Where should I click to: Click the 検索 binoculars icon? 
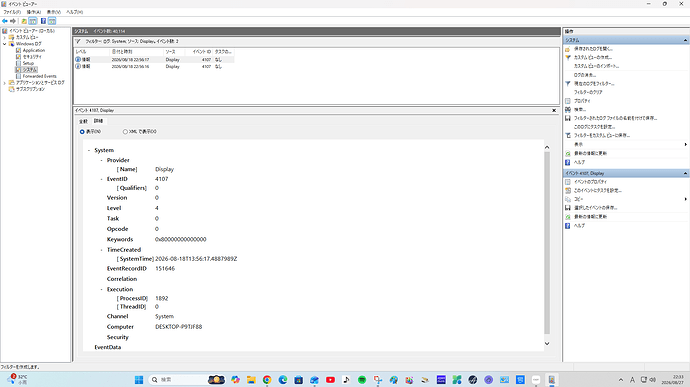[568, 110]
